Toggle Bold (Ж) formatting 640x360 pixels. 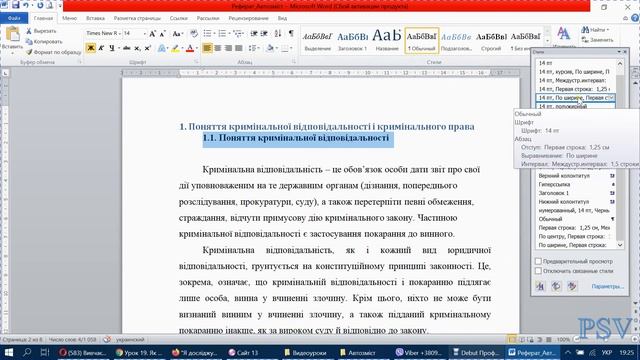91,48
